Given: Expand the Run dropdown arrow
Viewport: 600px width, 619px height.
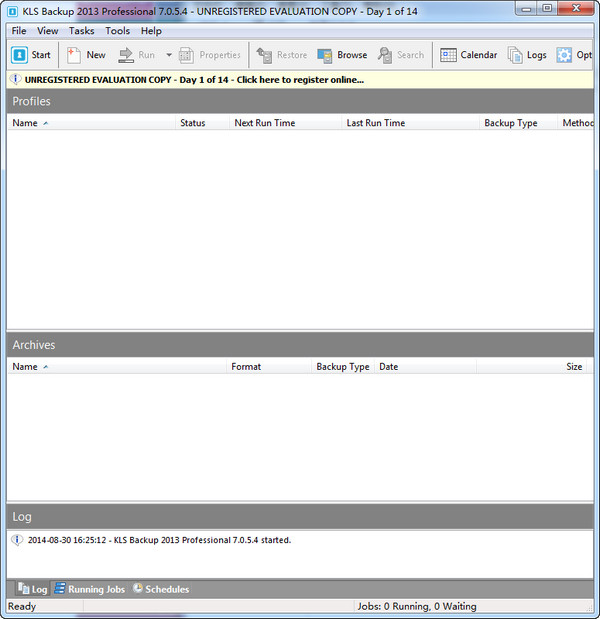Looking at the screenshot, I should [x=169, y=55].
